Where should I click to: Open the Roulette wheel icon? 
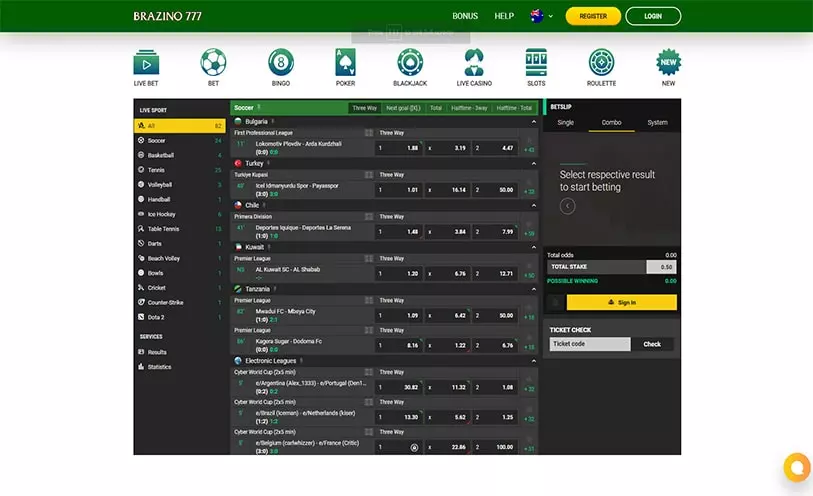pos(601,62)
